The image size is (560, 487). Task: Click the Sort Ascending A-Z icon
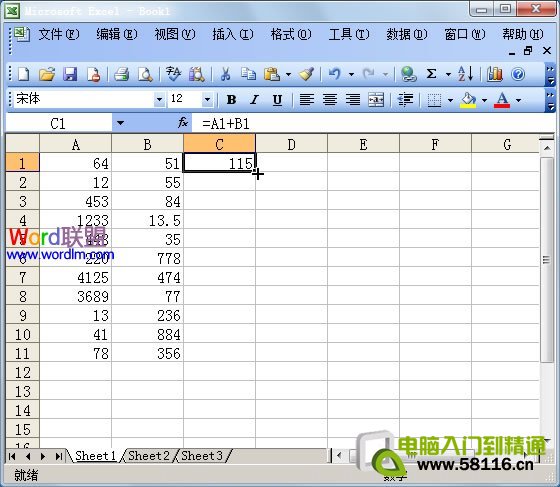point(465,74)
